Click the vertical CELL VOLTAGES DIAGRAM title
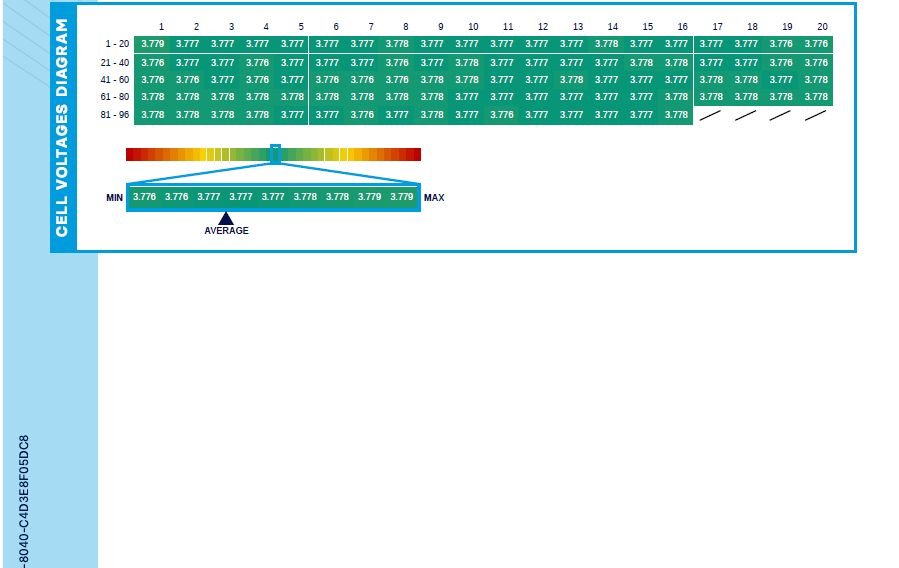Viewport: 899px width, 568px height. point(62,128)
